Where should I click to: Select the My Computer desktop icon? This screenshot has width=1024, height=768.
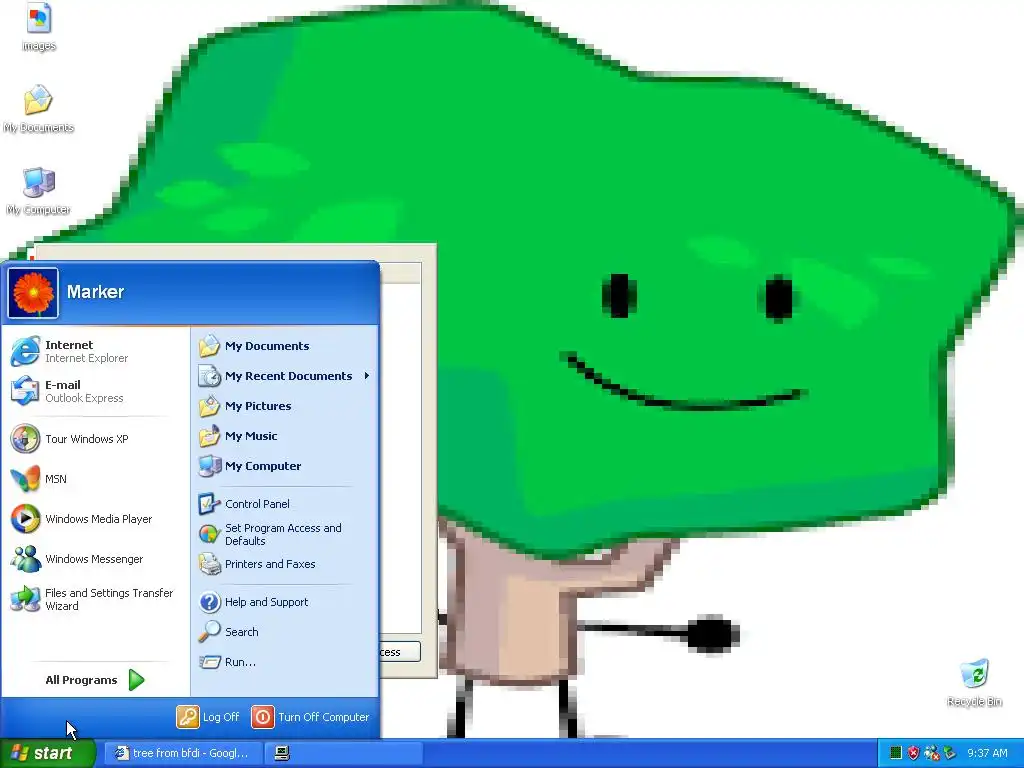tap(39, 191)
